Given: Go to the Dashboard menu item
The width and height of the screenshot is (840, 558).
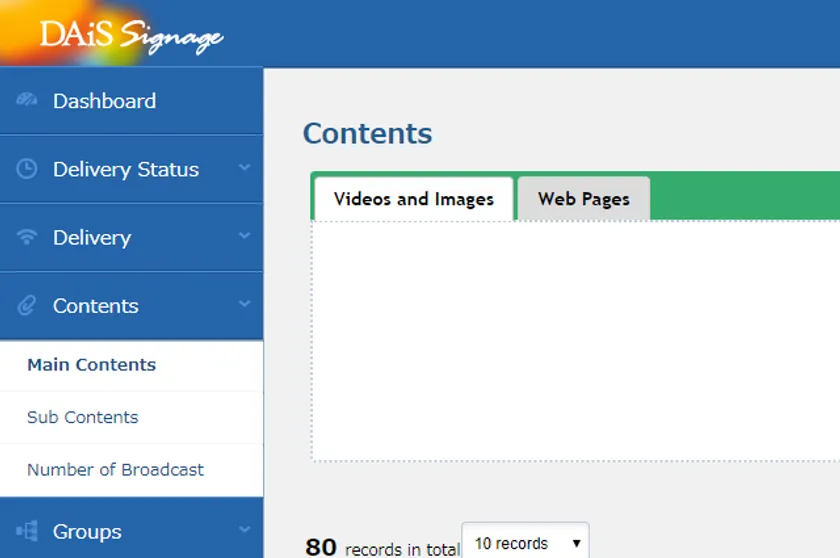Looking at the screenshot, I should point(104,101).
